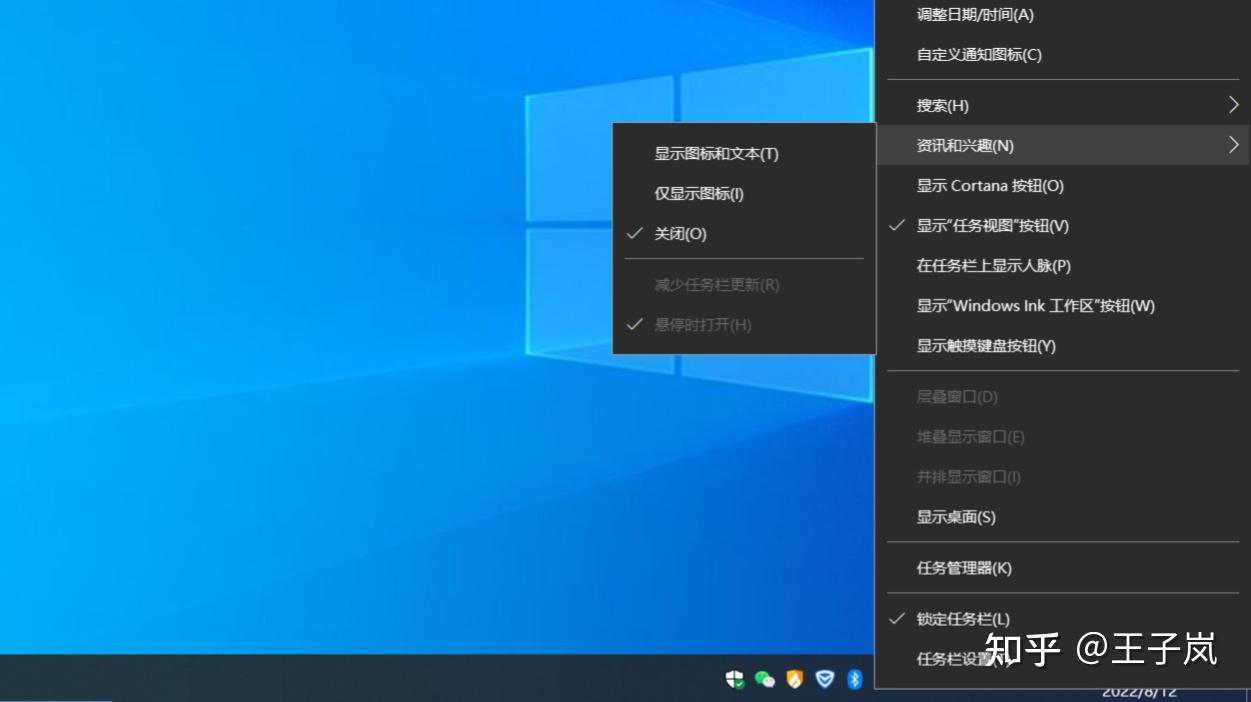Open 任务管理器 from the context menu
This screenshot has height=702, width=1251.
click(961, 567)
